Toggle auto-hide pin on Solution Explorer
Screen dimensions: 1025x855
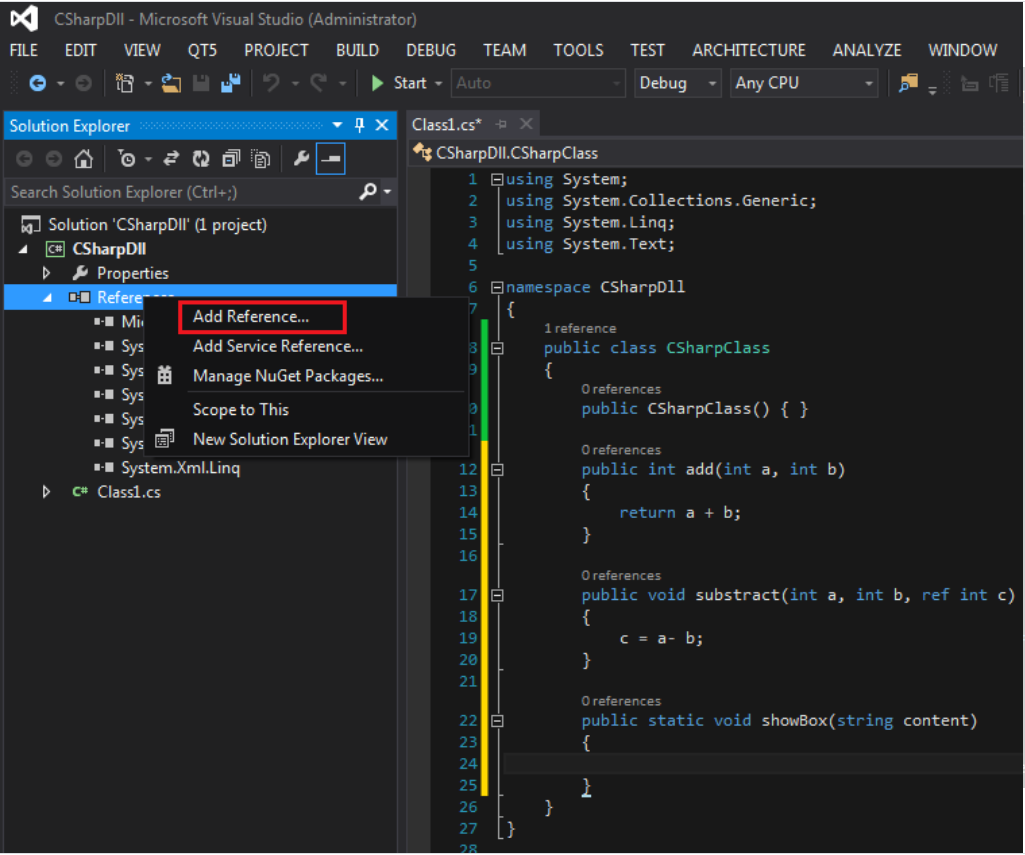pyautogui.click(x=360, y=126)
